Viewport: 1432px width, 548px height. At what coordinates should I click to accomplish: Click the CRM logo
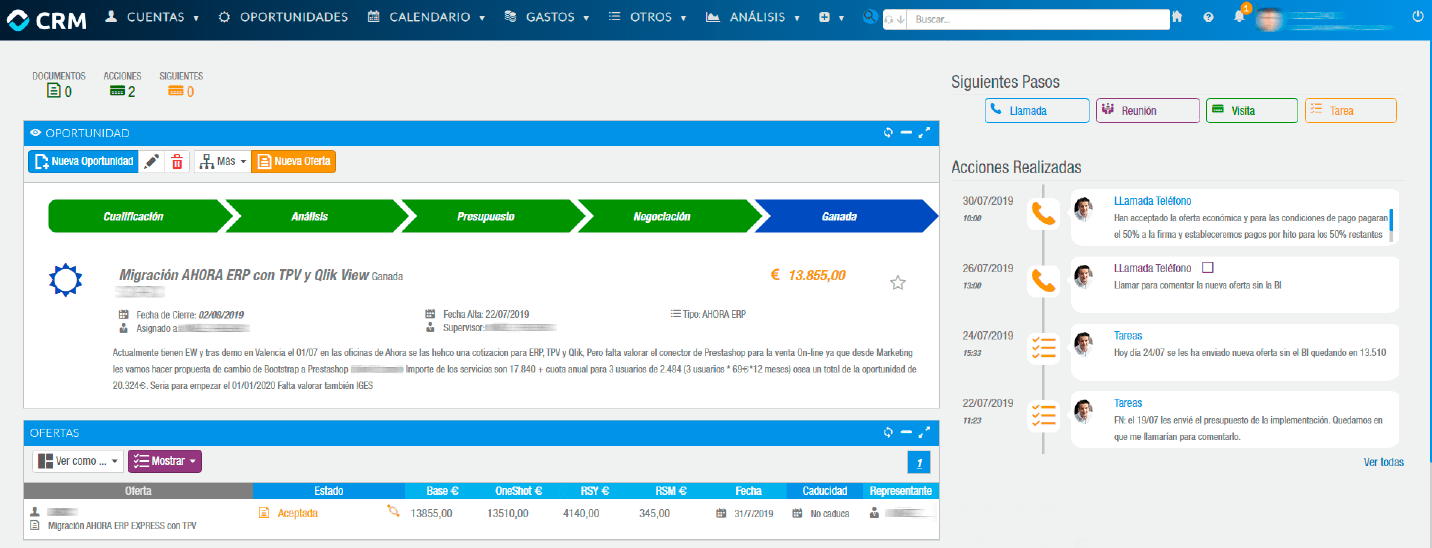(46, 18)
